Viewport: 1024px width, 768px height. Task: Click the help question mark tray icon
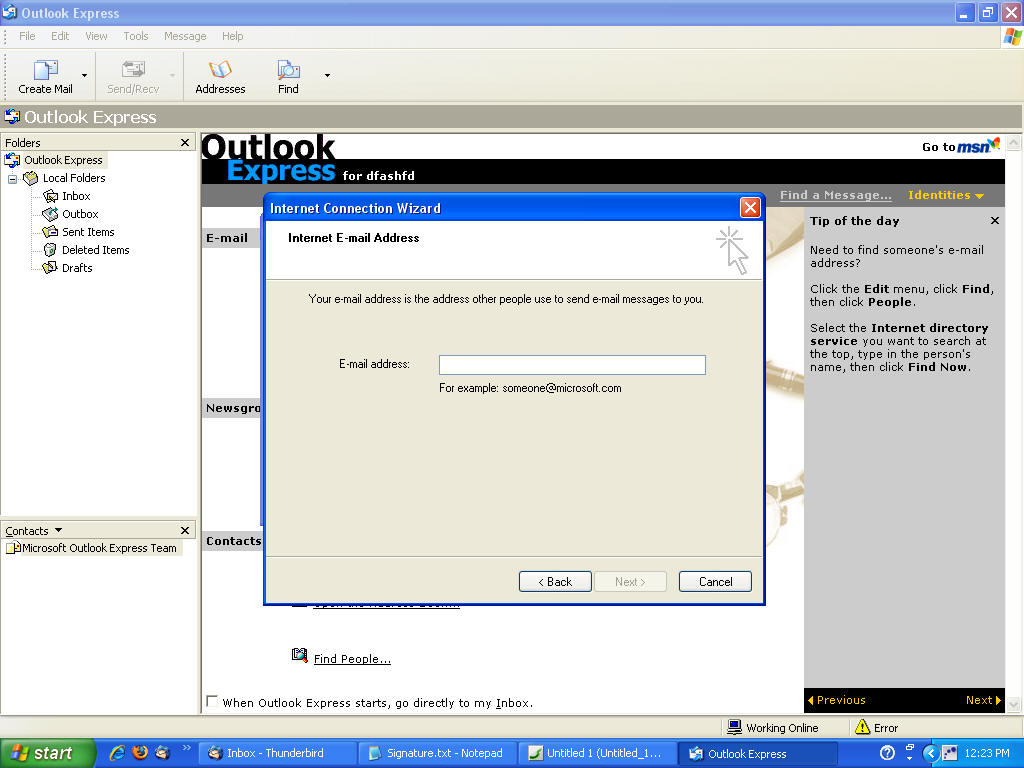click(x=887, y=753)
